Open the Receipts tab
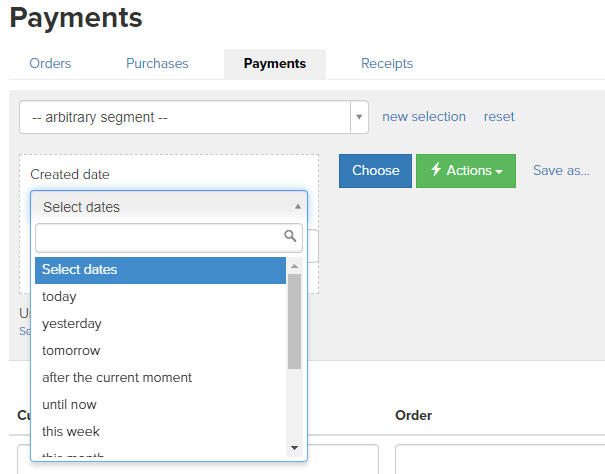The width and height of the screenshot is (605, 474). pos(387,63)
